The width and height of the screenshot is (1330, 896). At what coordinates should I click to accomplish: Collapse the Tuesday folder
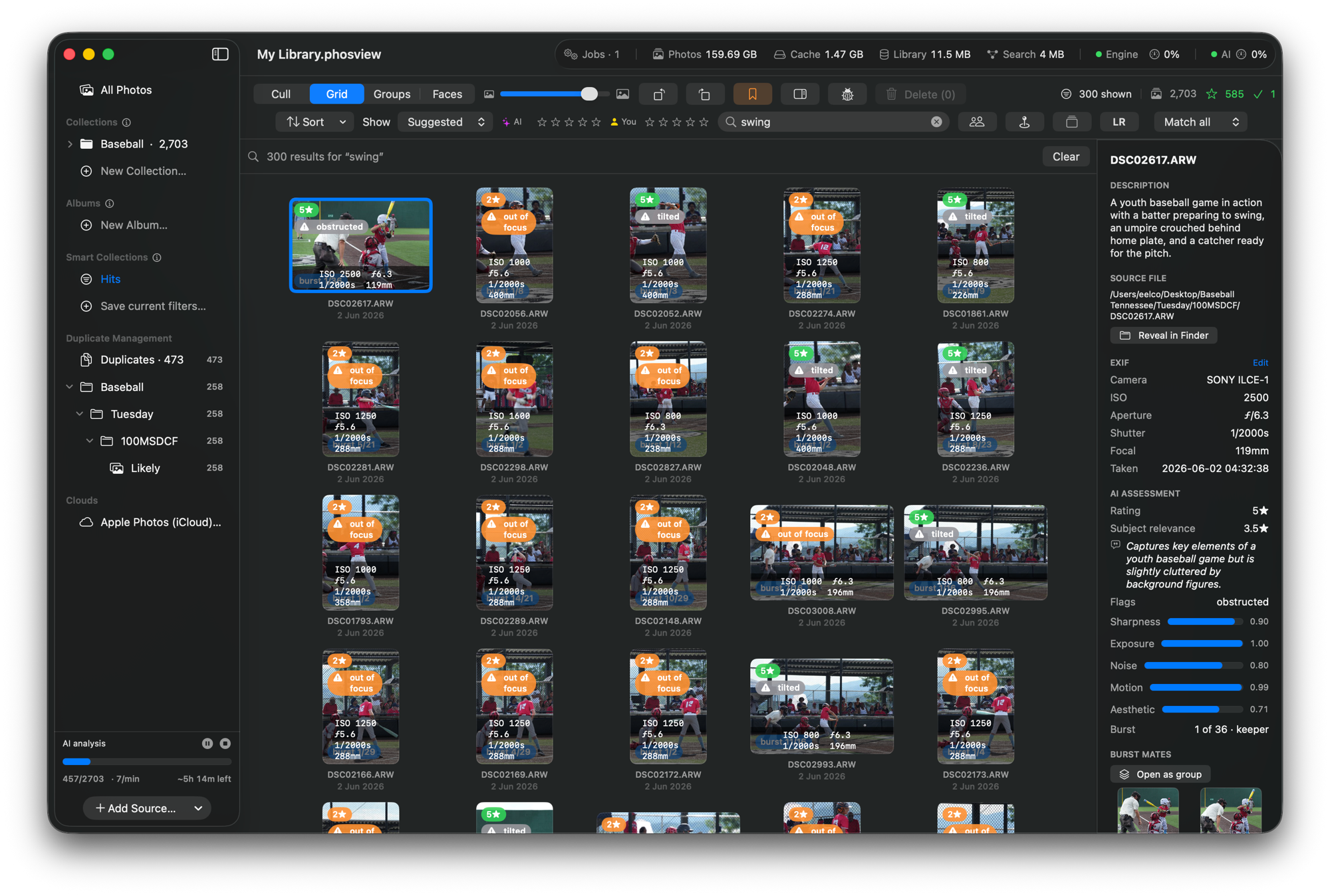80,414
